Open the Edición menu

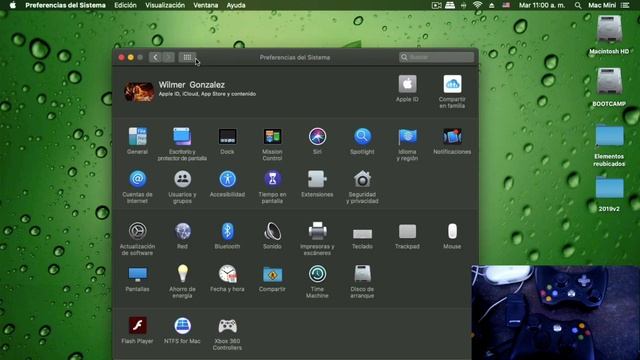(x=125, y=5)
